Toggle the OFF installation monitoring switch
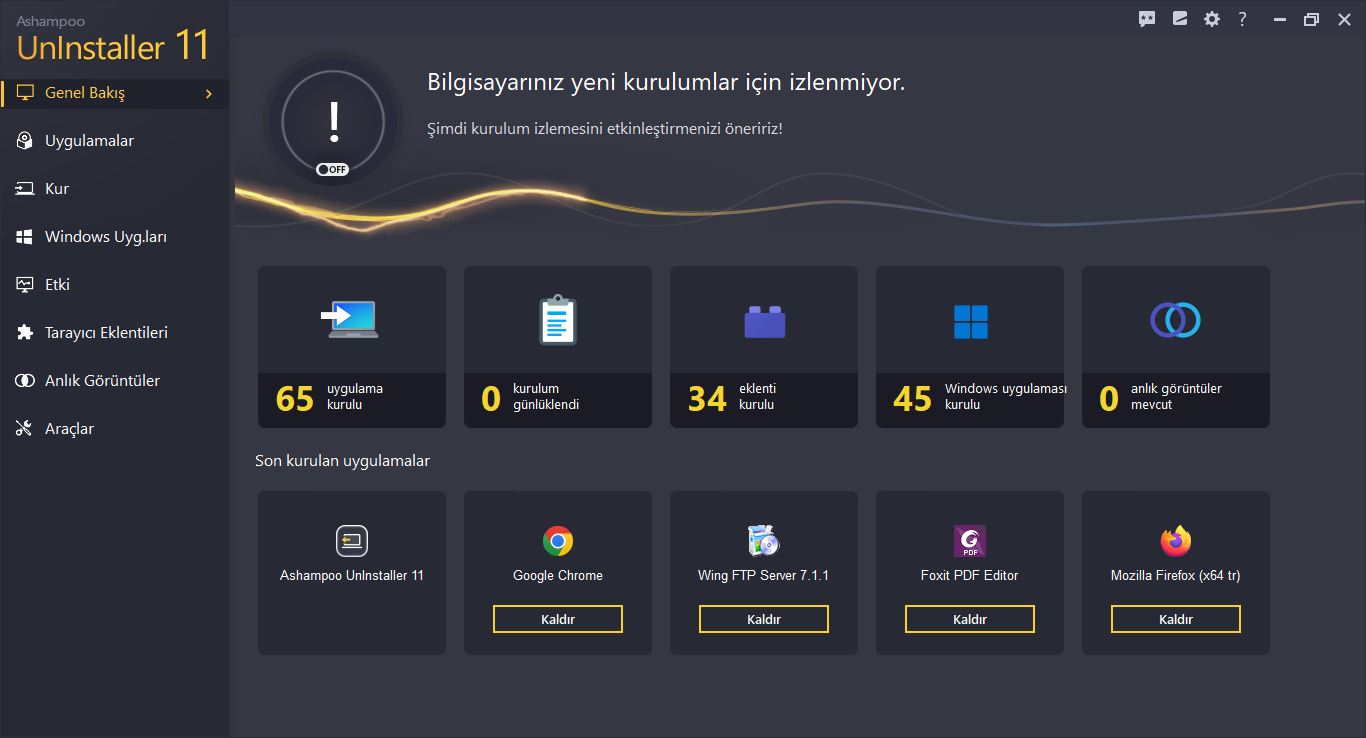 pos(332,169)
